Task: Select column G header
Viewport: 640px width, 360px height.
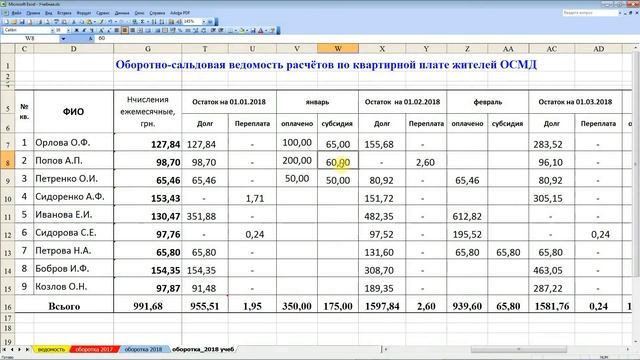Action: coord(148,49)
